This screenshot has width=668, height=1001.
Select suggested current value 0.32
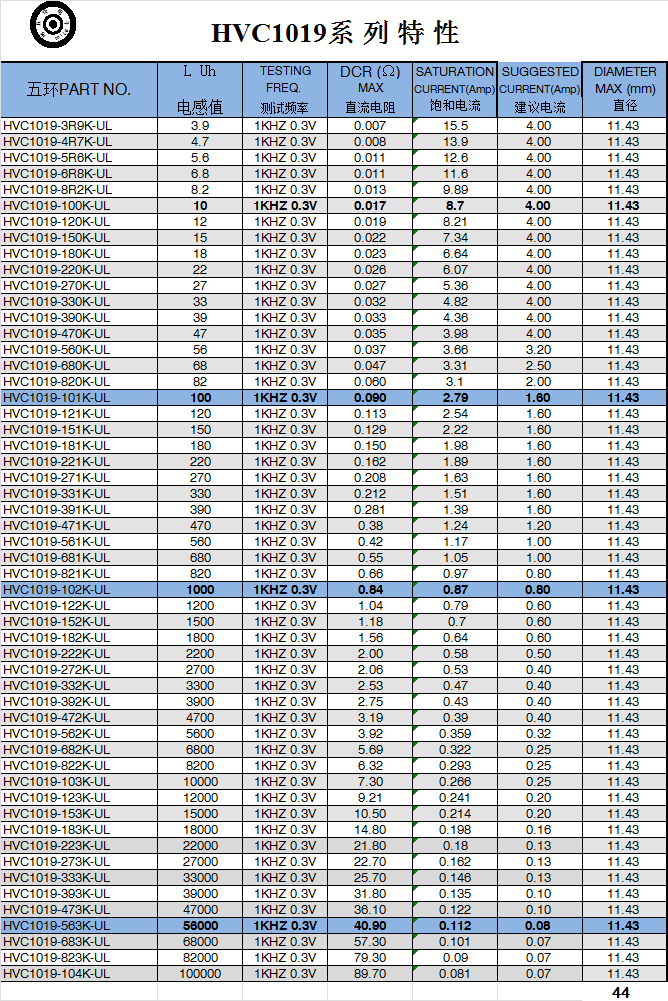click(x=538, y=734)
